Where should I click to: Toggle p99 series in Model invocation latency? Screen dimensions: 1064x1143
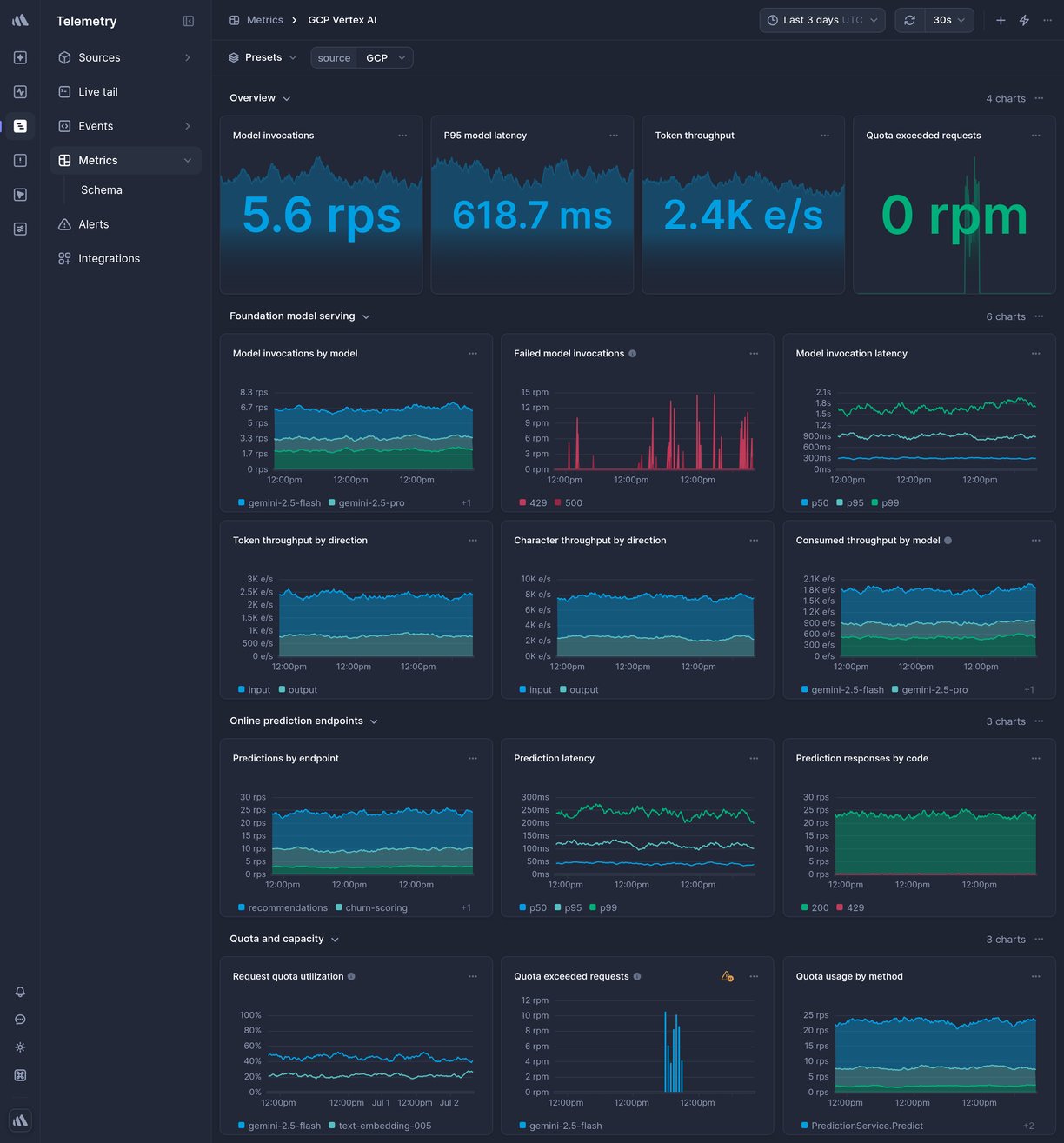(885, 503)
